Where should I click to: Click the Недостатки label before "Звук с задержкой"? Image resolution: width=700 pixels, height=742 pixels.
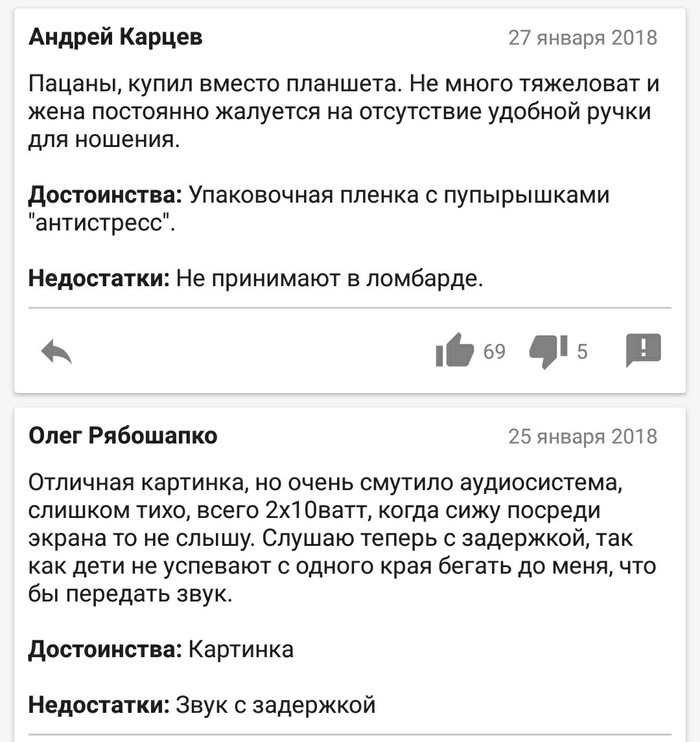pos(99,705)
